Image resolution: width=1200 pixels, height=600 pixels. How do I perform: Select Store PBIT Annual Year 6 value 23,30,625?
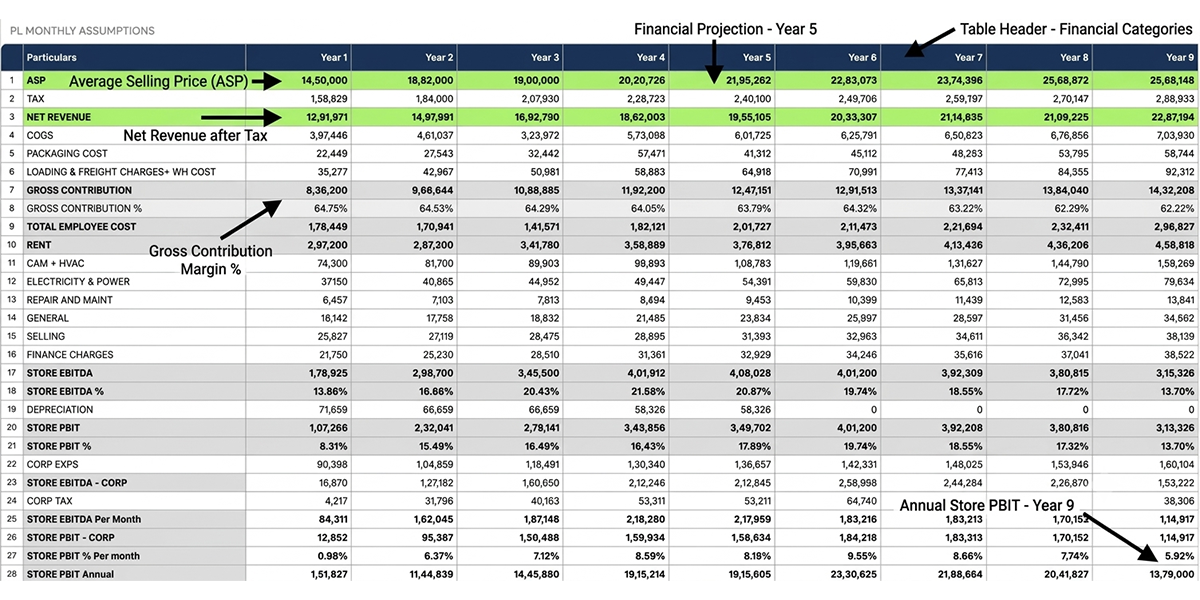(x=853, y=574)
